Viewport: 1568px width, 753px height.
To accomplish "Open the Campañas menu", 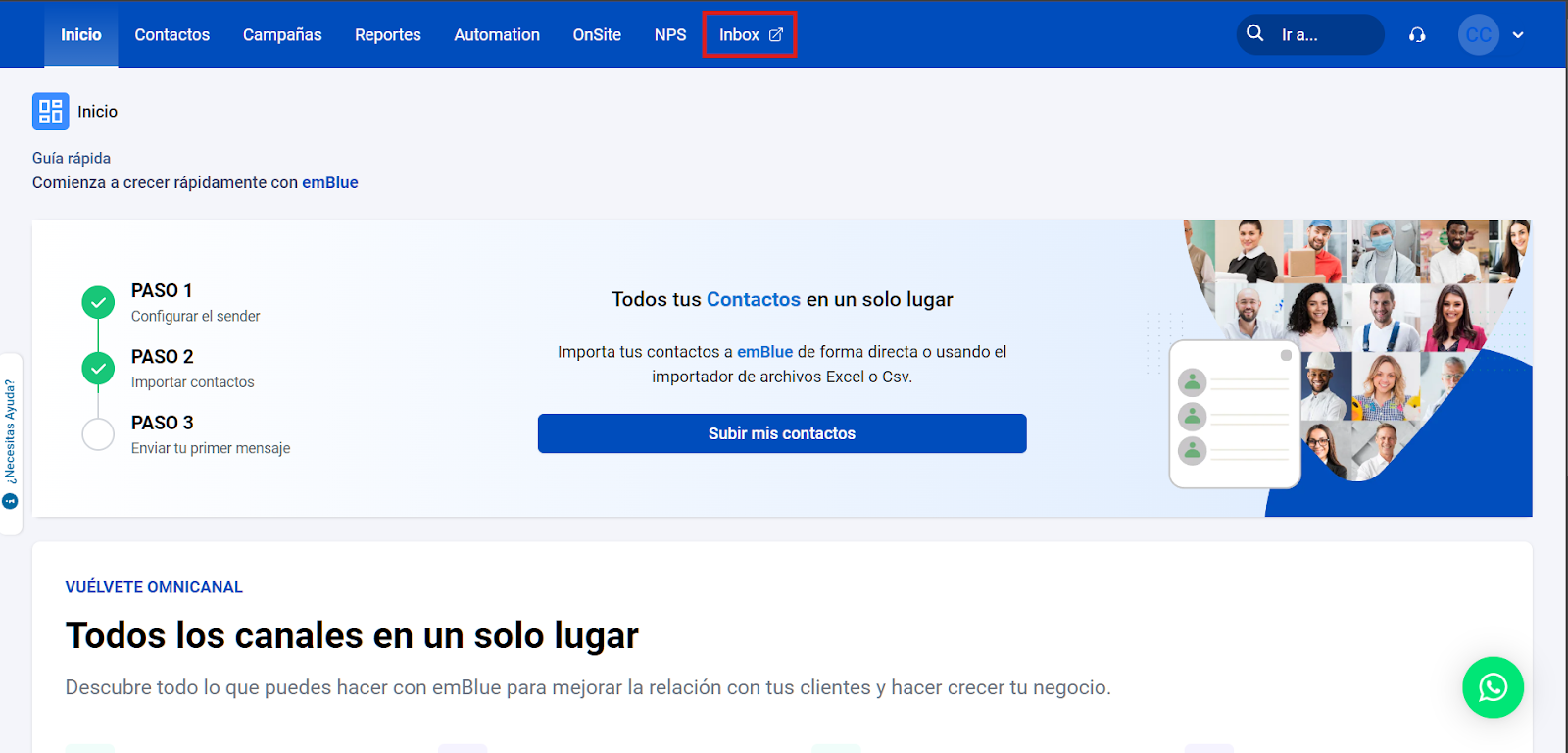I will [282, 34].
